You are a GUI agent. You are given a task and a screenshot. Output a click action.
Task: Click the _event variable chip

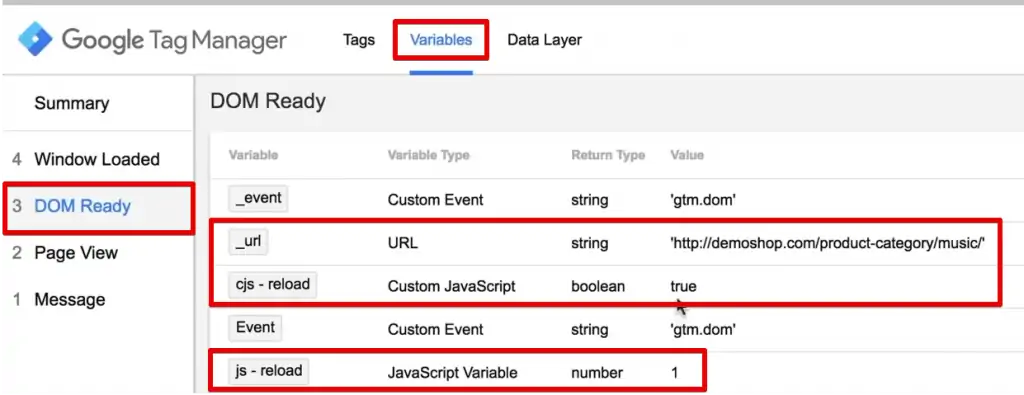click(257, 198)
